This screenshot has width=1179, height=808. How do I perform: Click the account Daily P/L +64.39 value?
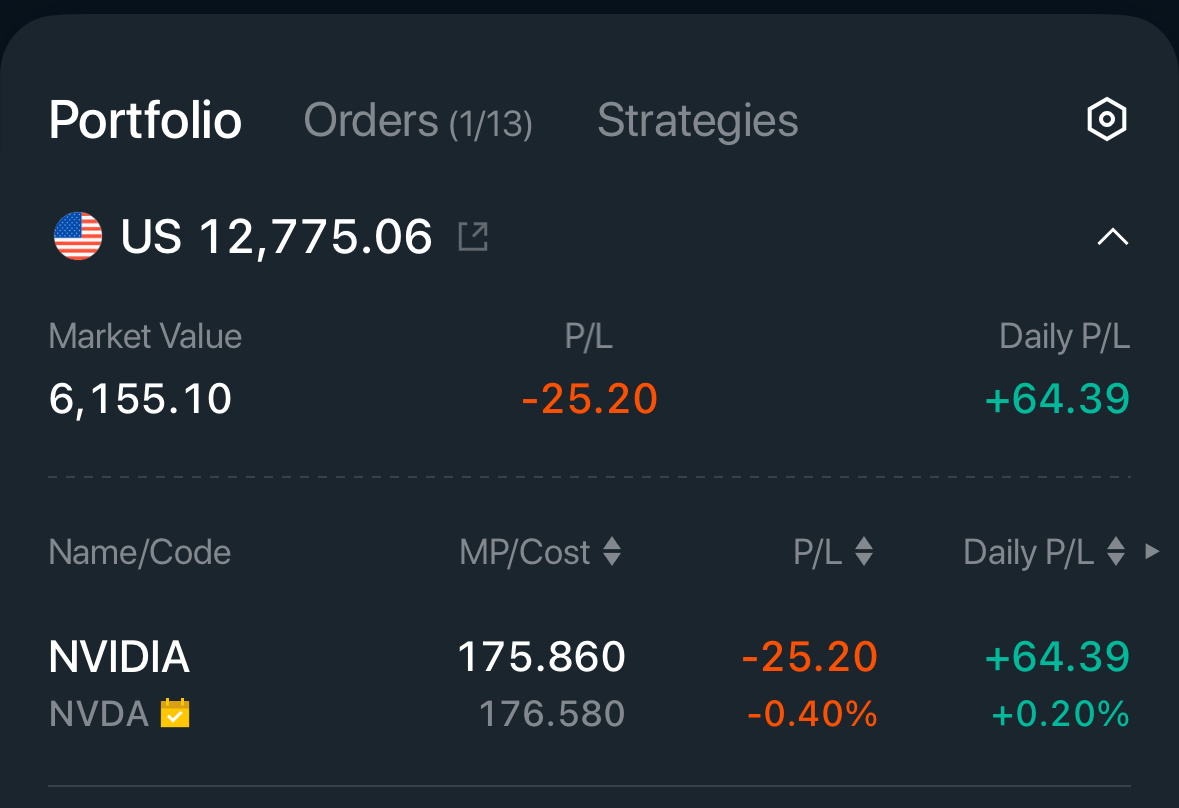click(1057, 398)
